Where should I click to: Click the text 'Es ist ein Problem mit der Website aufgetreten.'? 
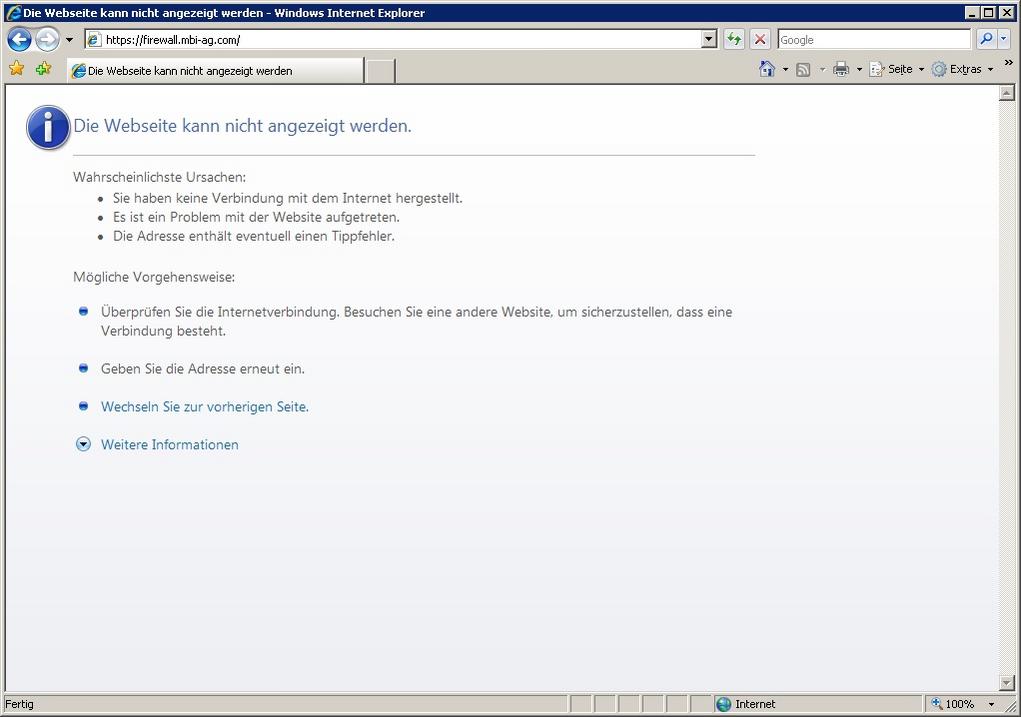coord(257,218)
